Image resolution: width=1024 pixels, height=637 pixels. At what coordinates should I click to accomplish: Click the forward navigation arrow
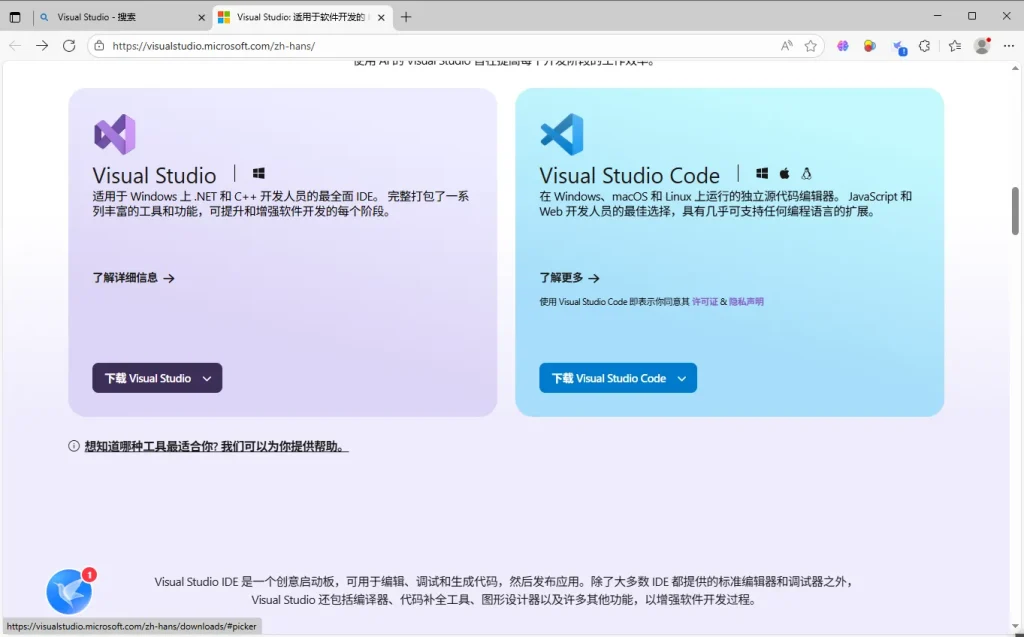[x=42, y=46]
